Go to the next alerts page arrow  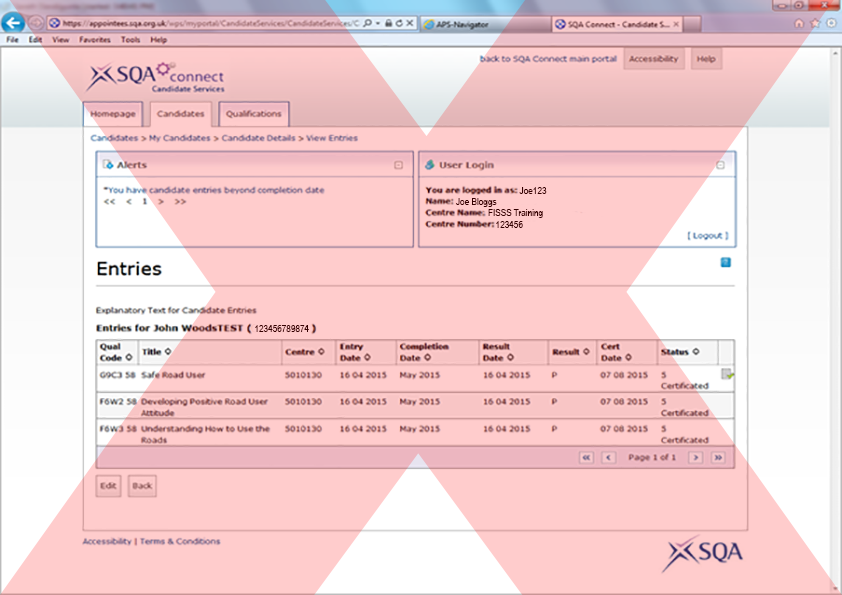(161, 201)
